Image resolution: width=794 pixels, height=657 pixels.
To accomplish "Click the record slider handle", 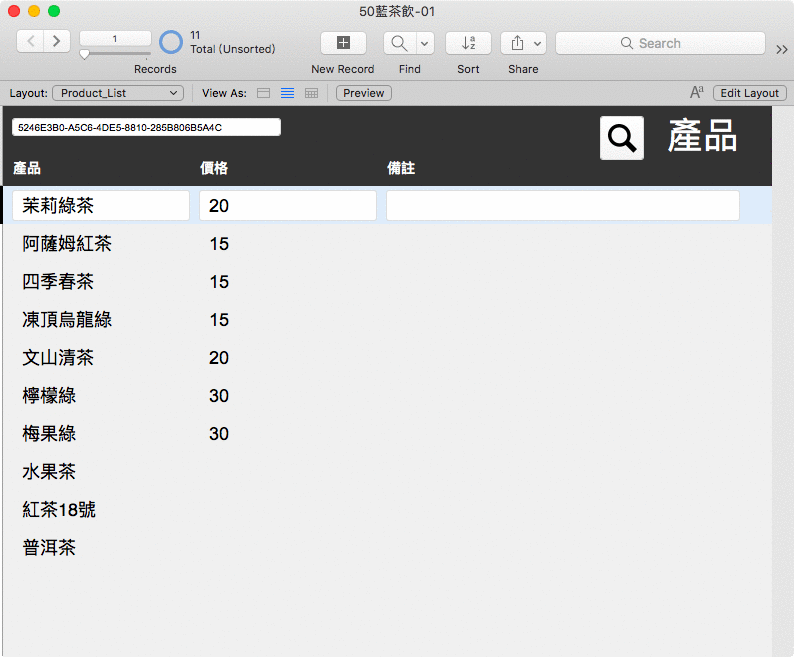I will 85,54.
